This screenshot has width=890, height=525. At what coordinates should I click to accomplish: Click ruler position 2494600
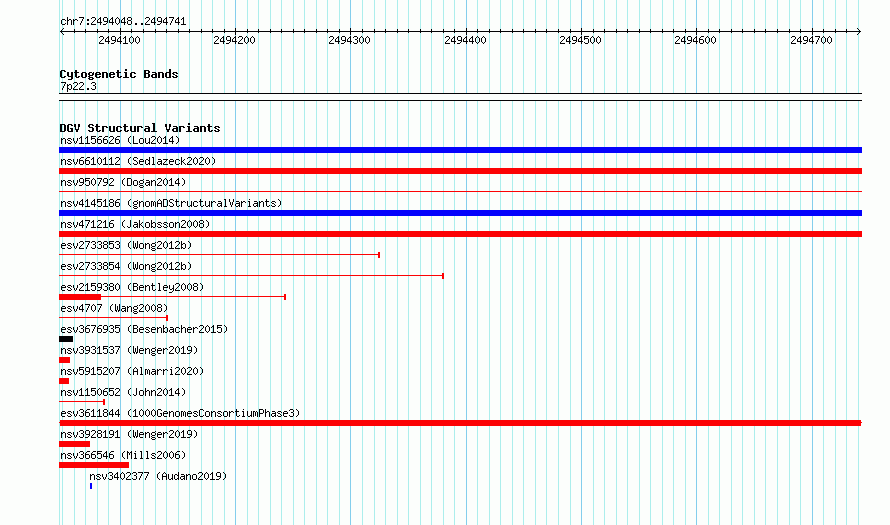tap(695, 40)
